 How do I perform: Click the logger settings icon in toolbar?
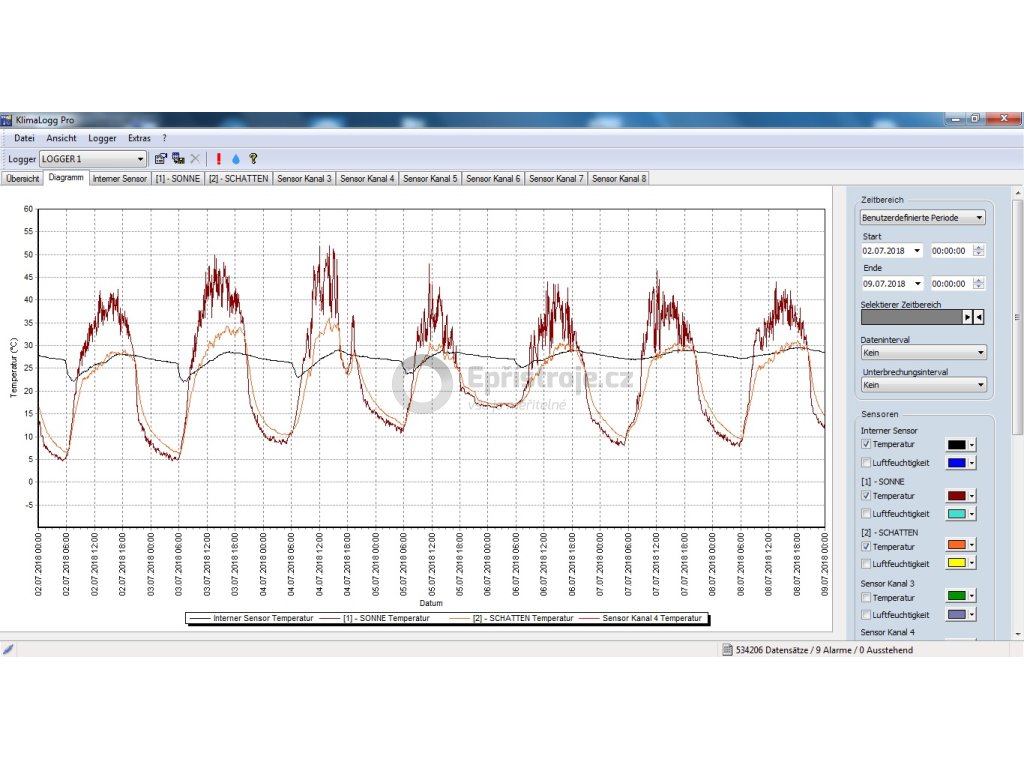[160, 158]
